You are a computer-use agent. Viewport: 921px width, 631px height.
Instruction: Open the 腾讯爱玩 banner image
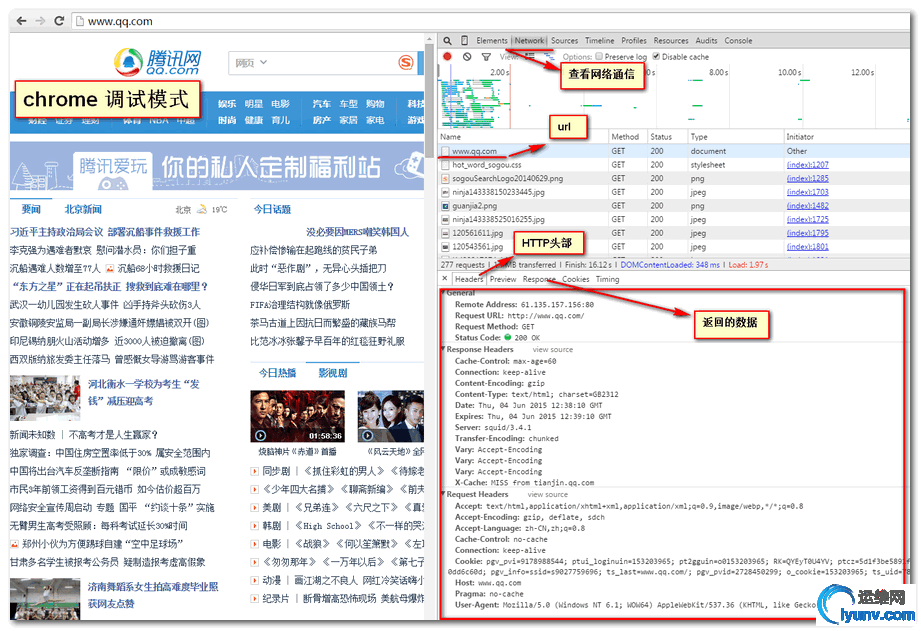pos(217,166)
